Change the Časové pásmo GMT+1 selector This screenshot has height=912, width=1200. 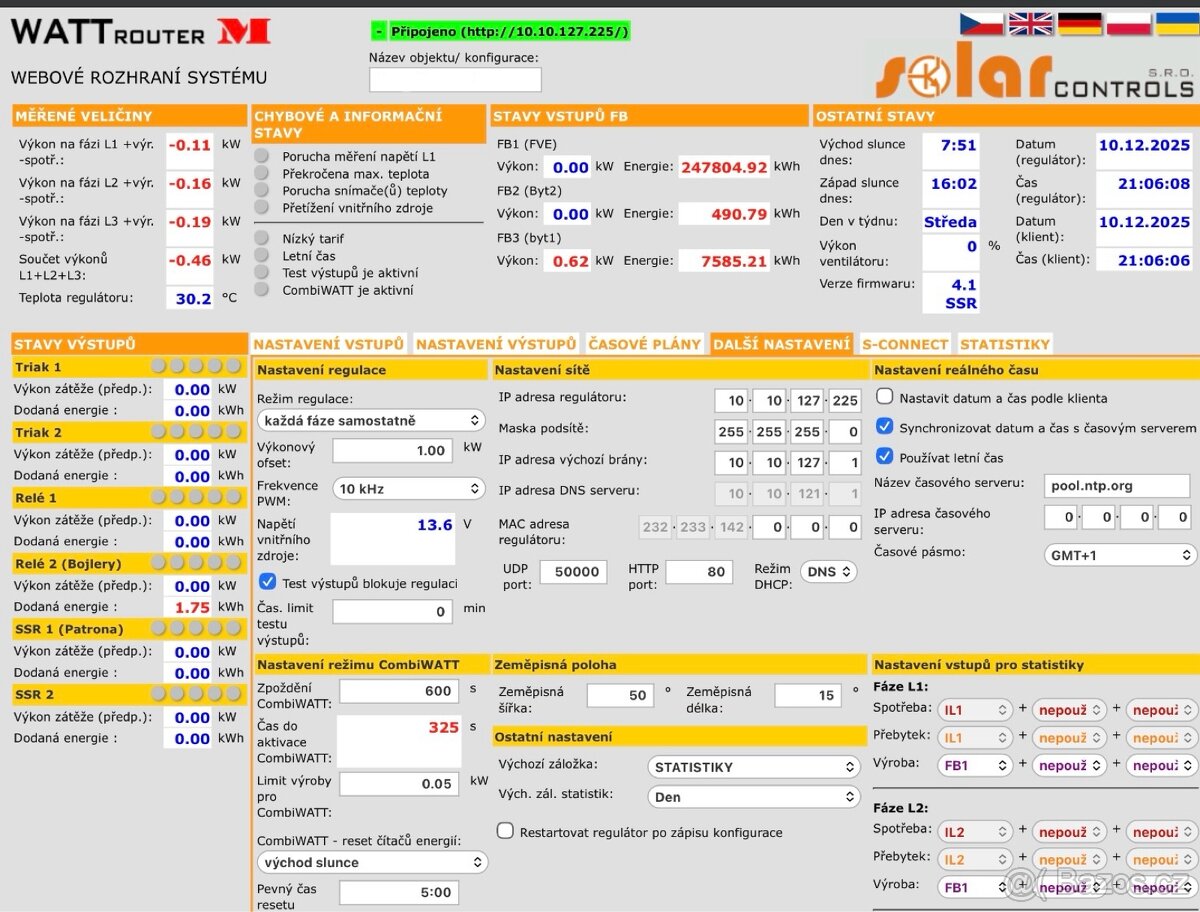point(1119,554)
